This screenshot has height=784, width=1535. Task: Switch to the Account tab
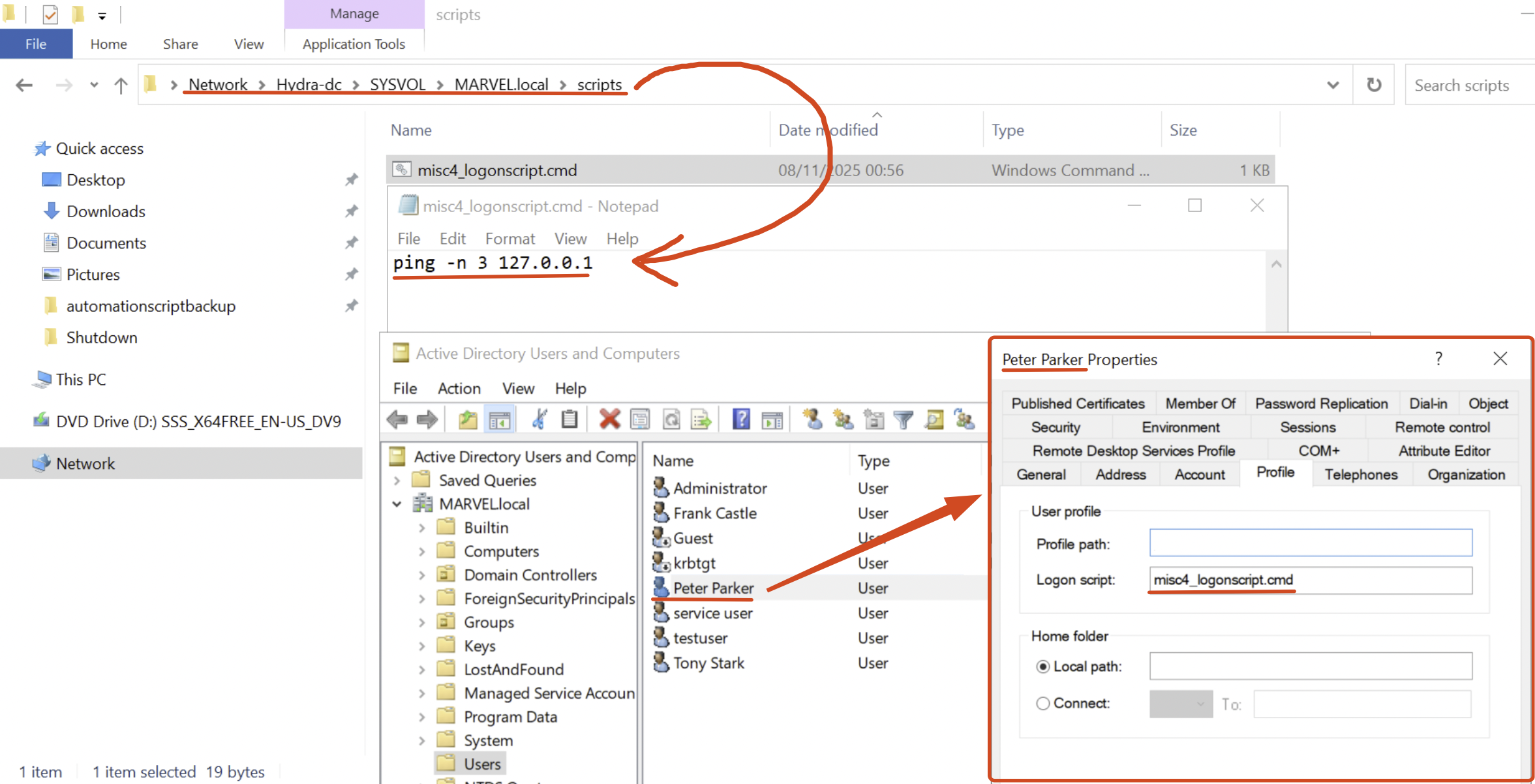1199,475
